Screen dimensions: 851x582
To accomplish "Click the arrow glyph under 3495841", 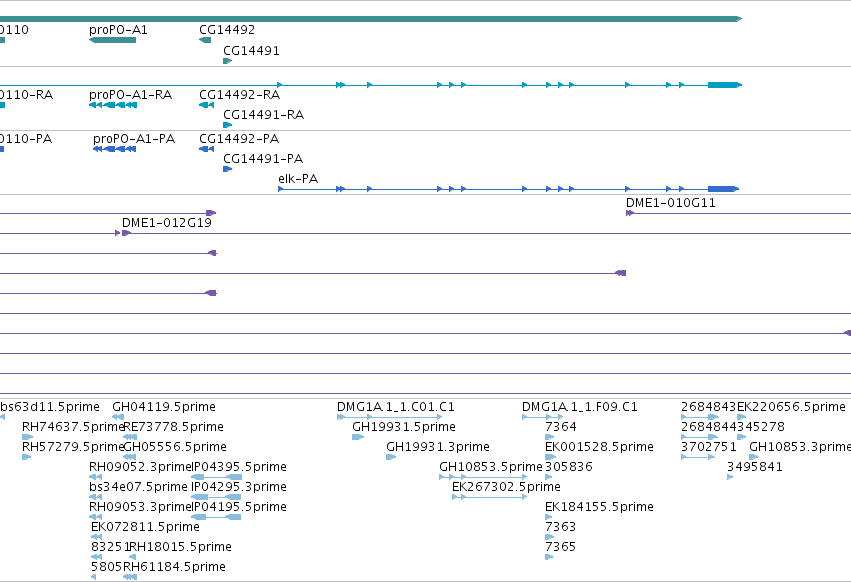I will pyautogui.click(x=730, y=477).
